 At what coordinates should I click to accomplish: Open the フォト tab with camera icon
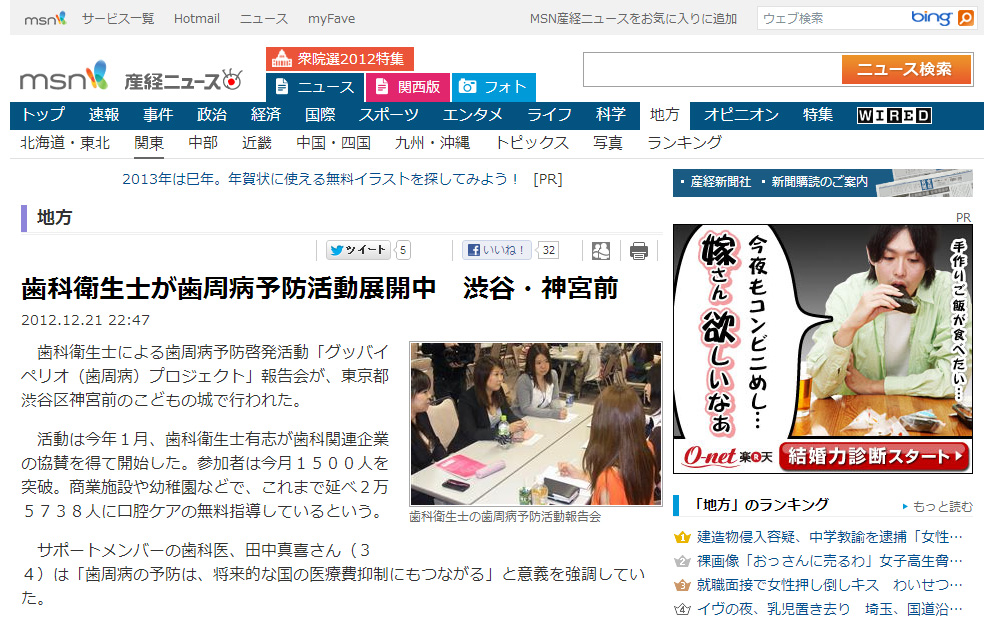493,87
